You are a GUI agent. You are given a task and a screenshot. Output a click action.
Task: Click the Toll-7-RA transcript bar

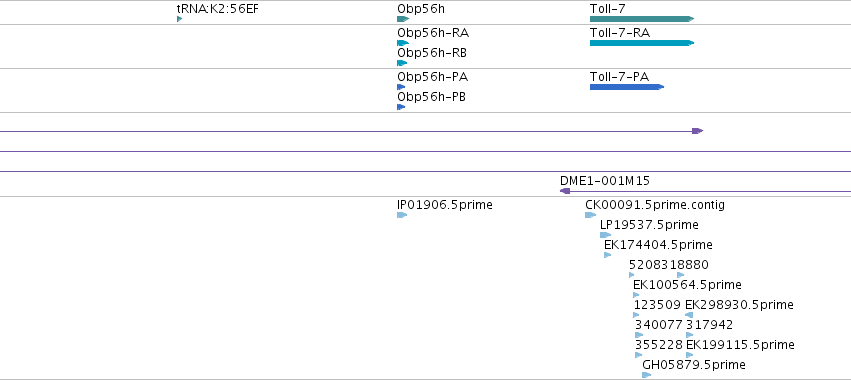642,43
